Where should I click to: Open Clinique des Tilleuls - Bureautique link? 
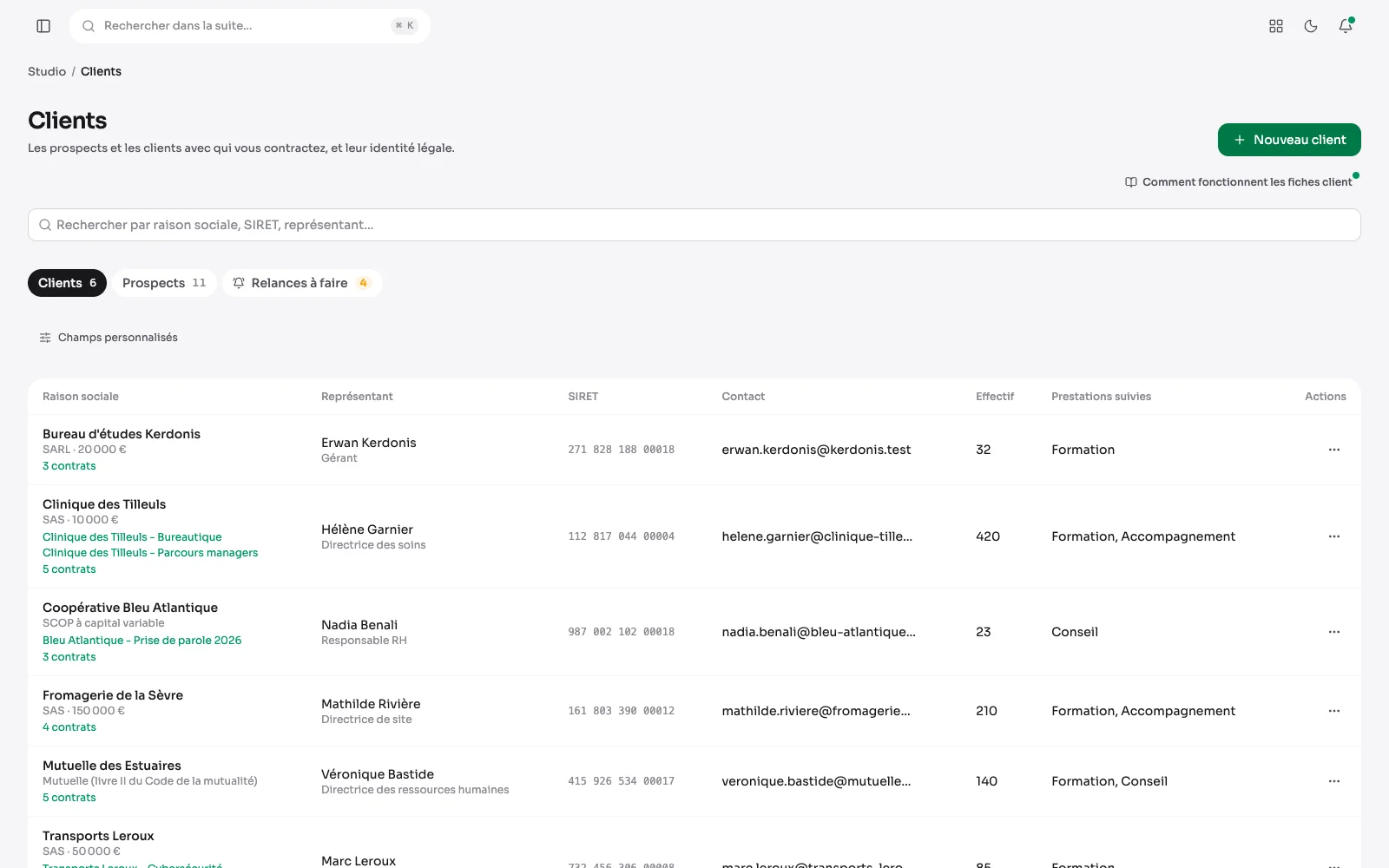pyautogui.click(x=132, y=537)
